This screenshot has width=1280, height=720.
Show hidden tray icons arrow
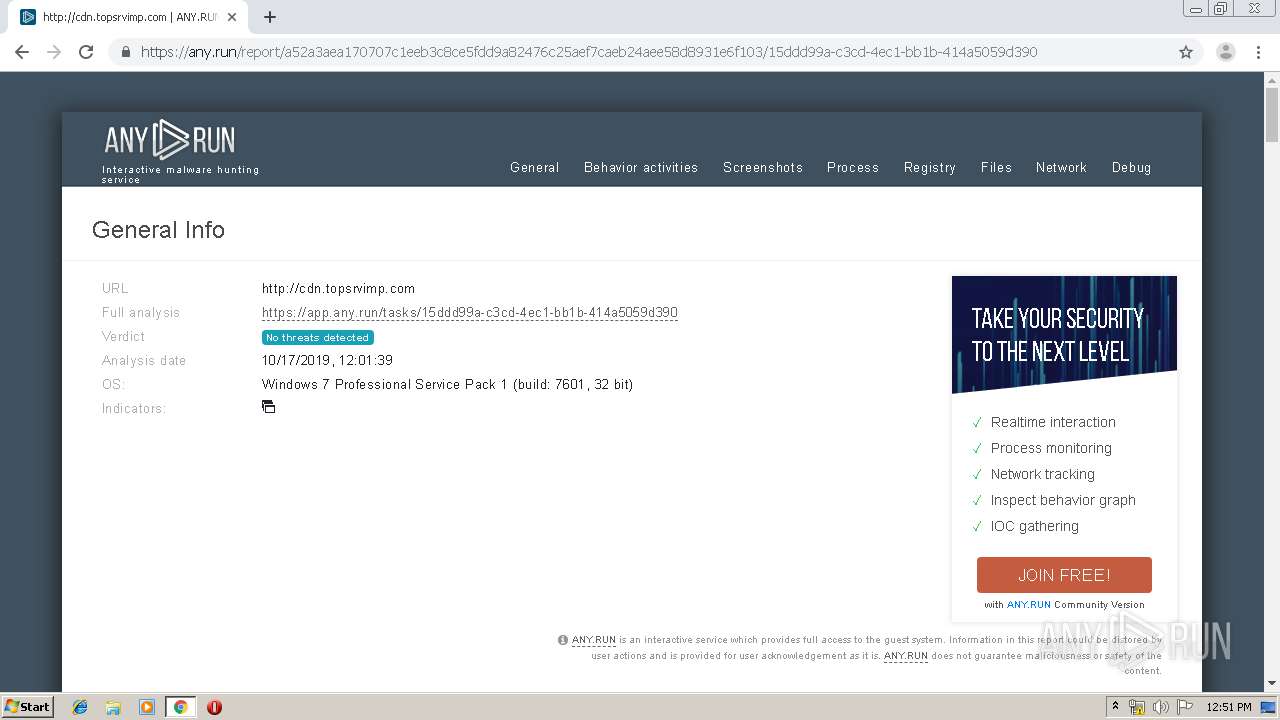1115,707
